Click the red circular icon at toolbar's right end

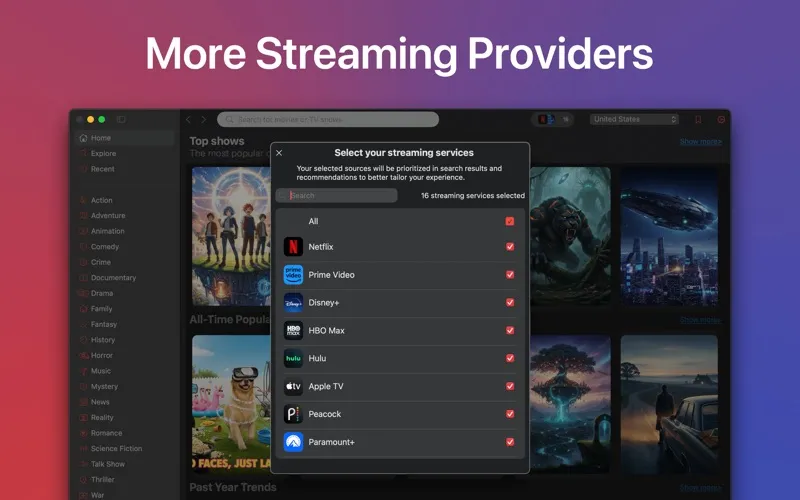[721, 119]
